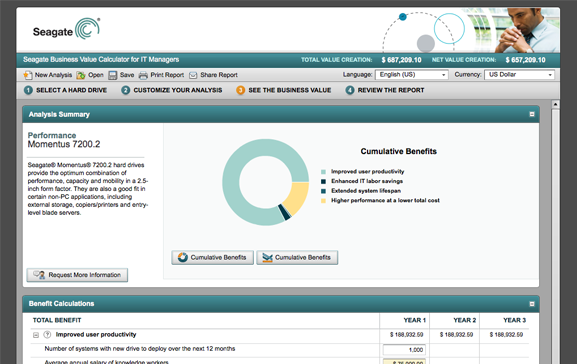Viewport: 577px width, 364px height.
Task: Click the New Analysis icon
Action: [x=28, y=75]
